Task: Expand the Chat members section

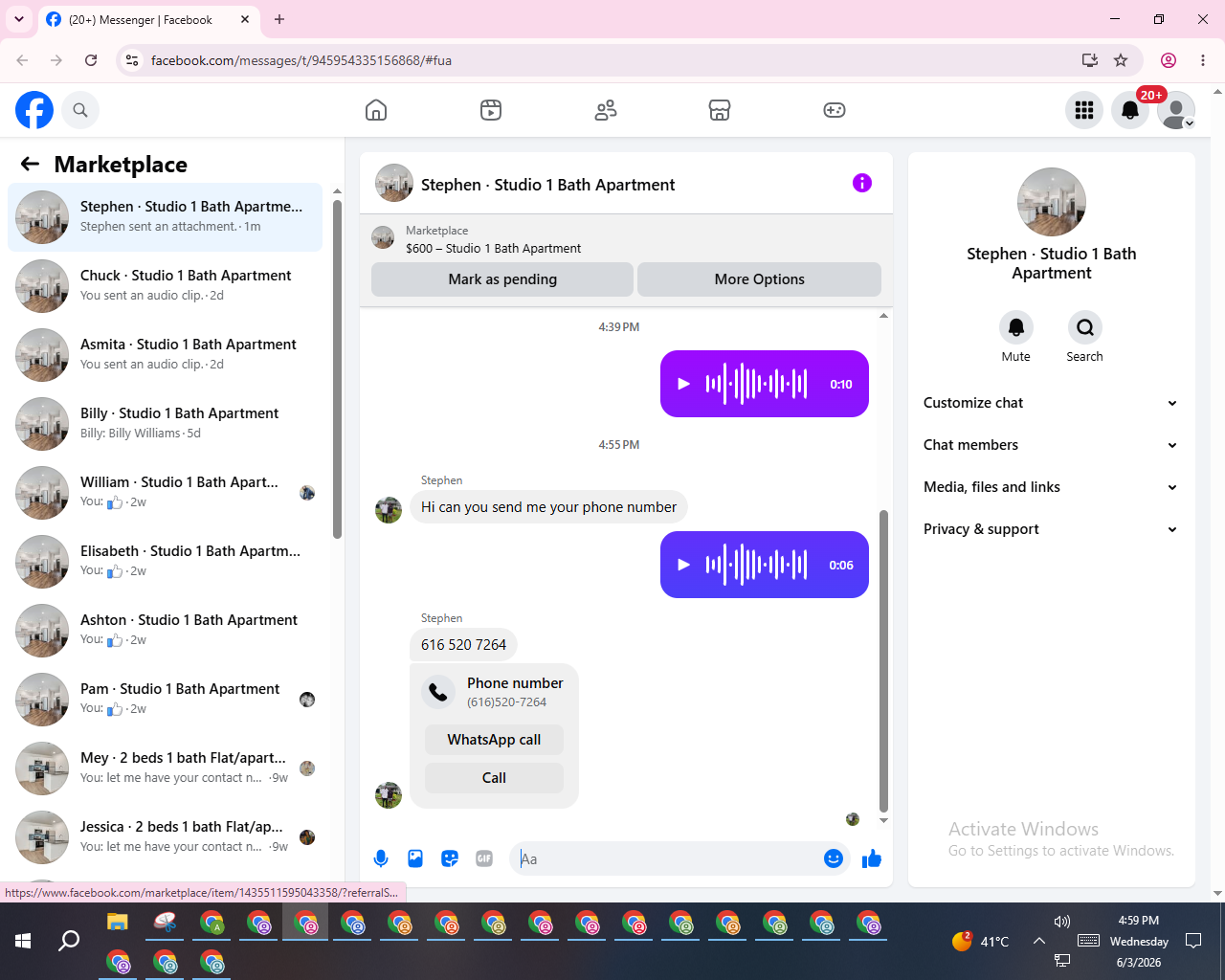Action: click(x=1051, y=445)
